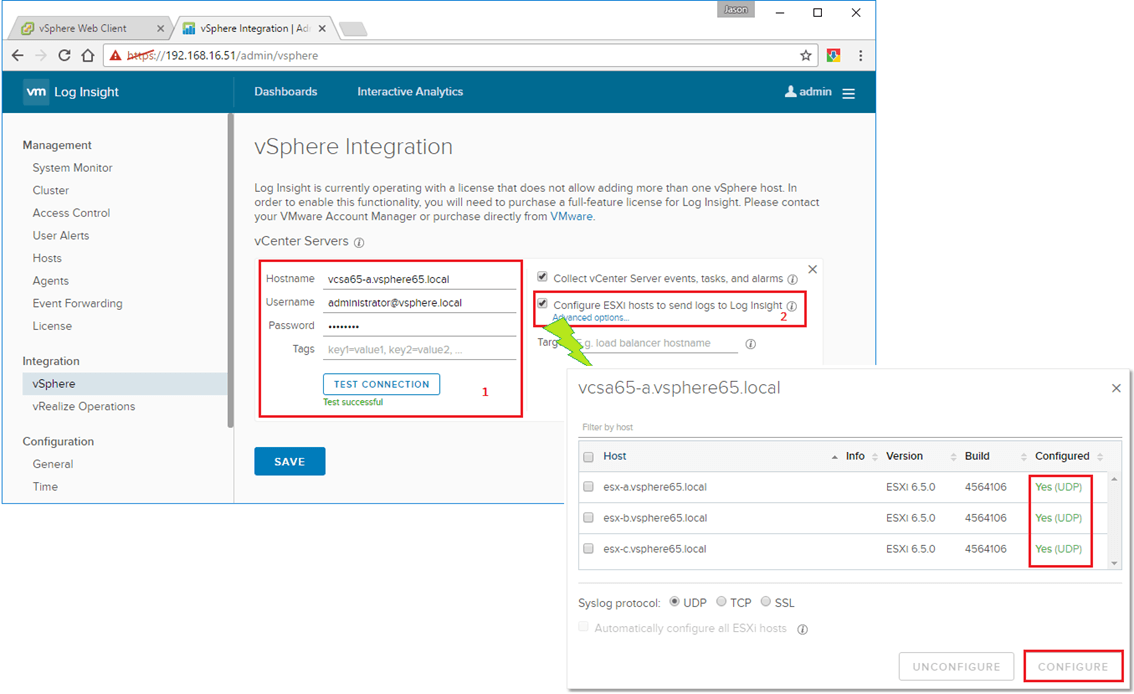Click the hosts table scroll-down arrow
The image size is (1134, 694).
(x=1114, y=563)
